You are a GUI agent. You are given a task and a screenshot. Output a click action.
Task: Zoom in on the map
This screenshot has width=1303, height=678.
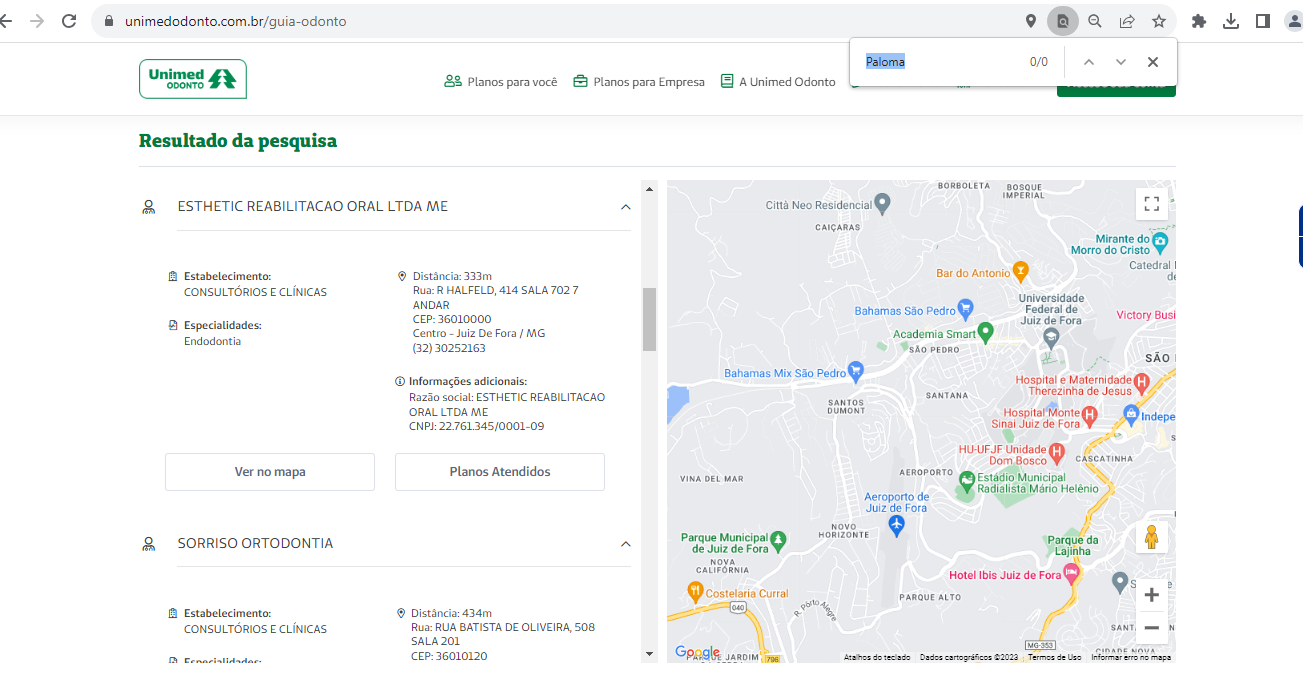click(1151, 595)
